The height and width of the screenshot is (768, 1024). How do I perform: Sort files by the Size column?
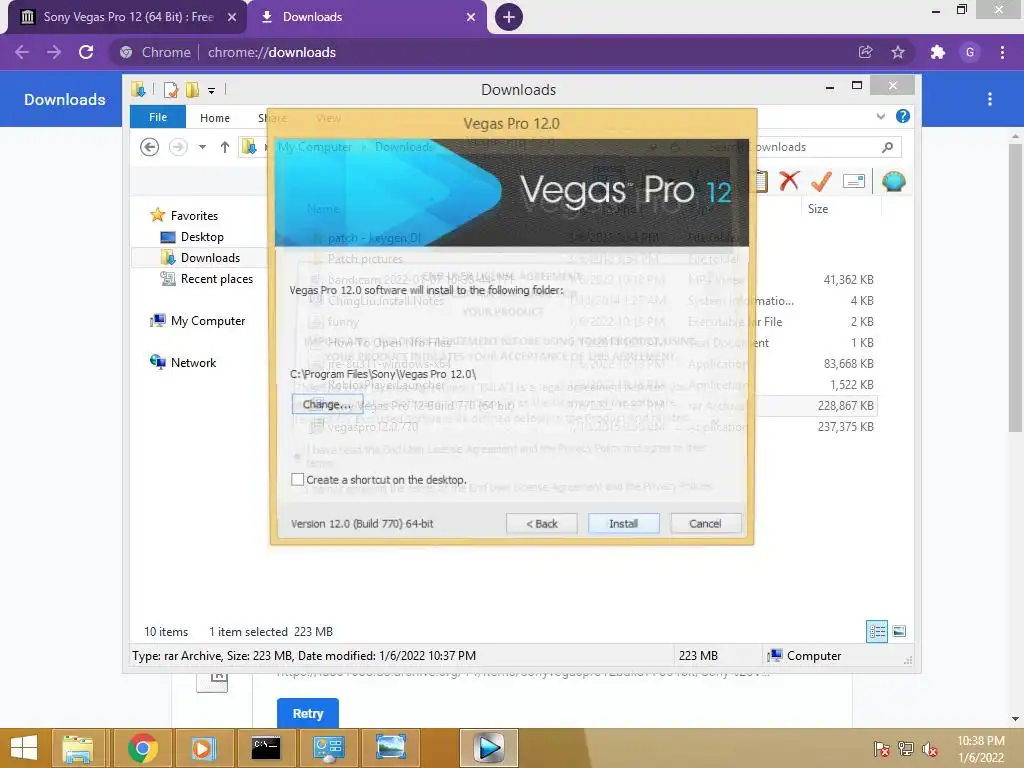coord(818,209)
